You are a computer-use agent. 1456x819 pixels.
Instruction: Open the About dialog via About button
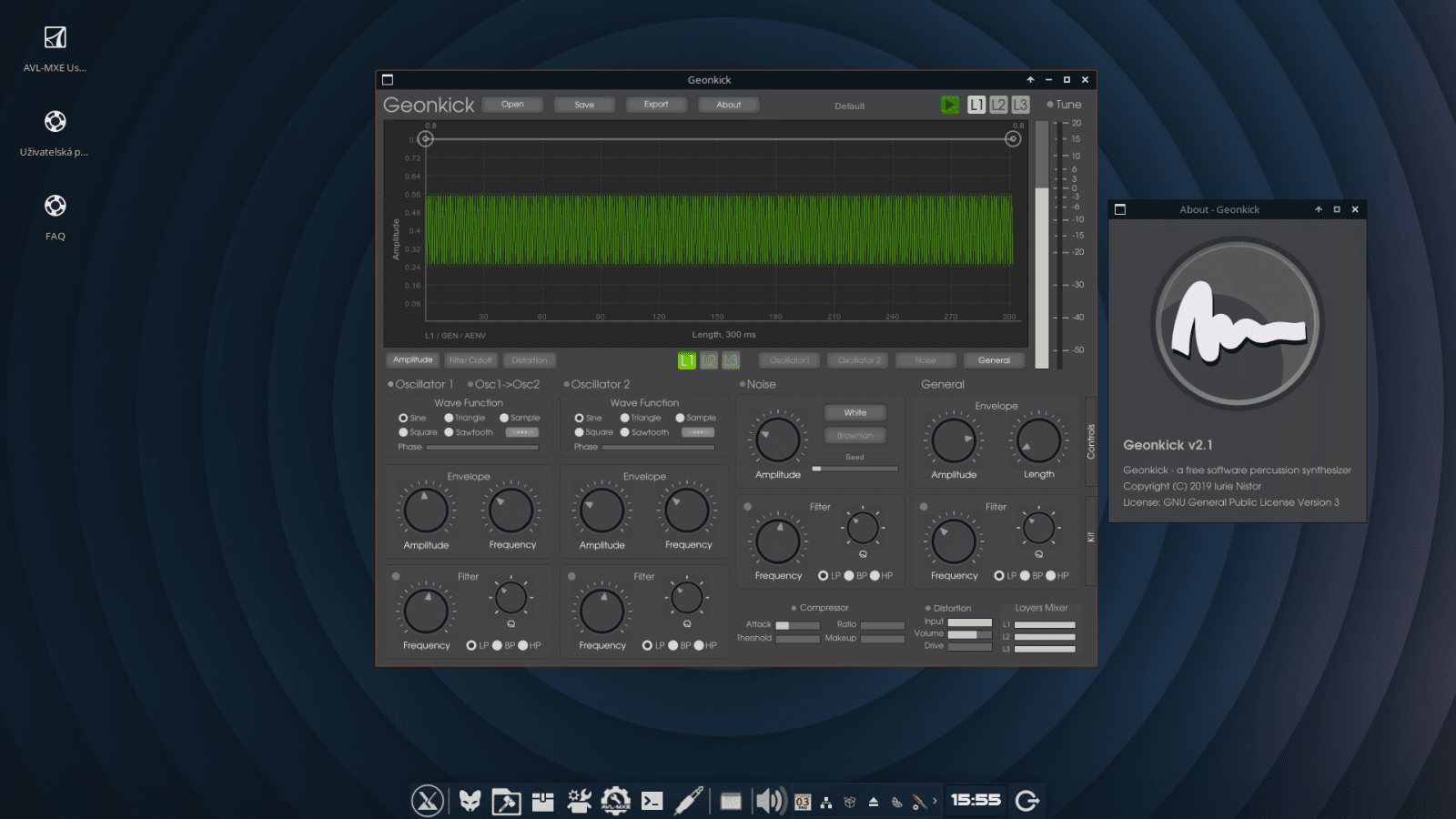click(728, 105)
